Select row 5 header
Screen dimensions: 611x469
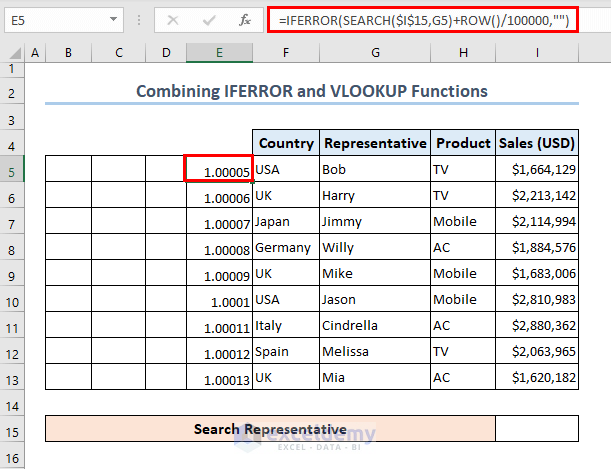click(11, 169)
